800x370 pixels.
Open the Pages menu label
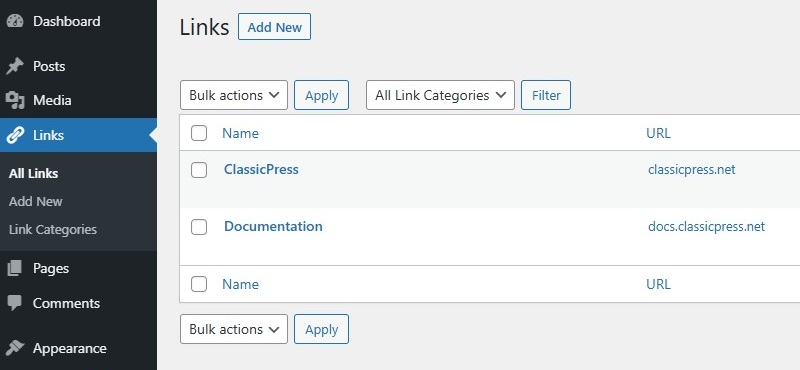point(51,268)
